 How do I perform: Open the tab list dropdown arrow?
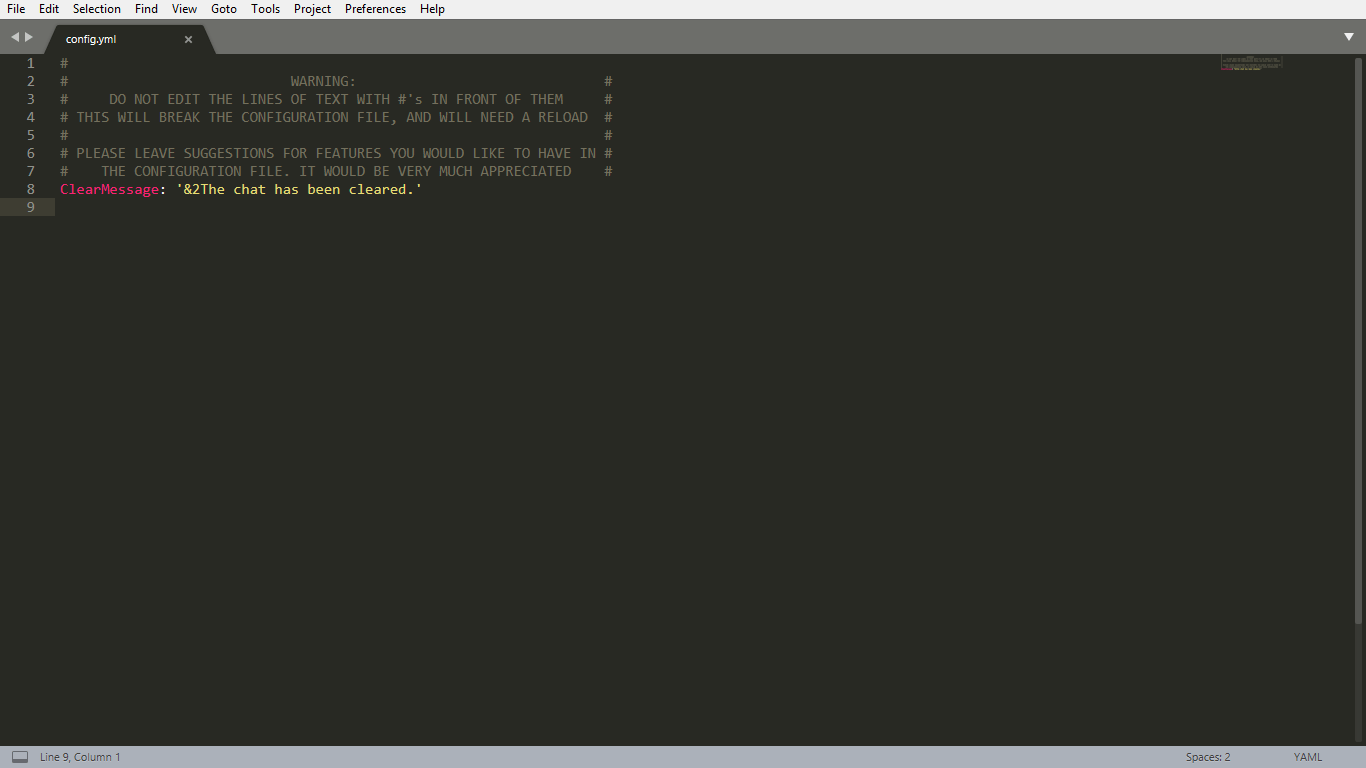pos(1349,37)
